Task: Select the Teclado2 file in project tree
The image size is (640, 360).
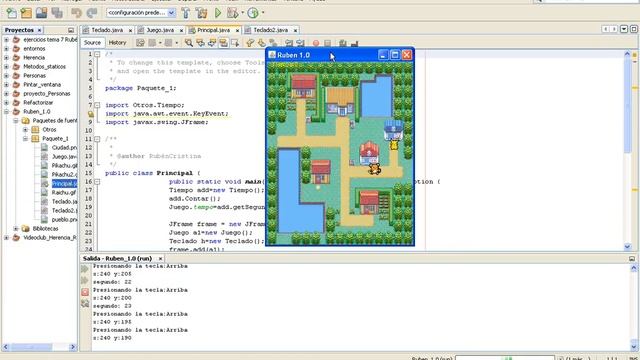Action: (x=64, y=211)
